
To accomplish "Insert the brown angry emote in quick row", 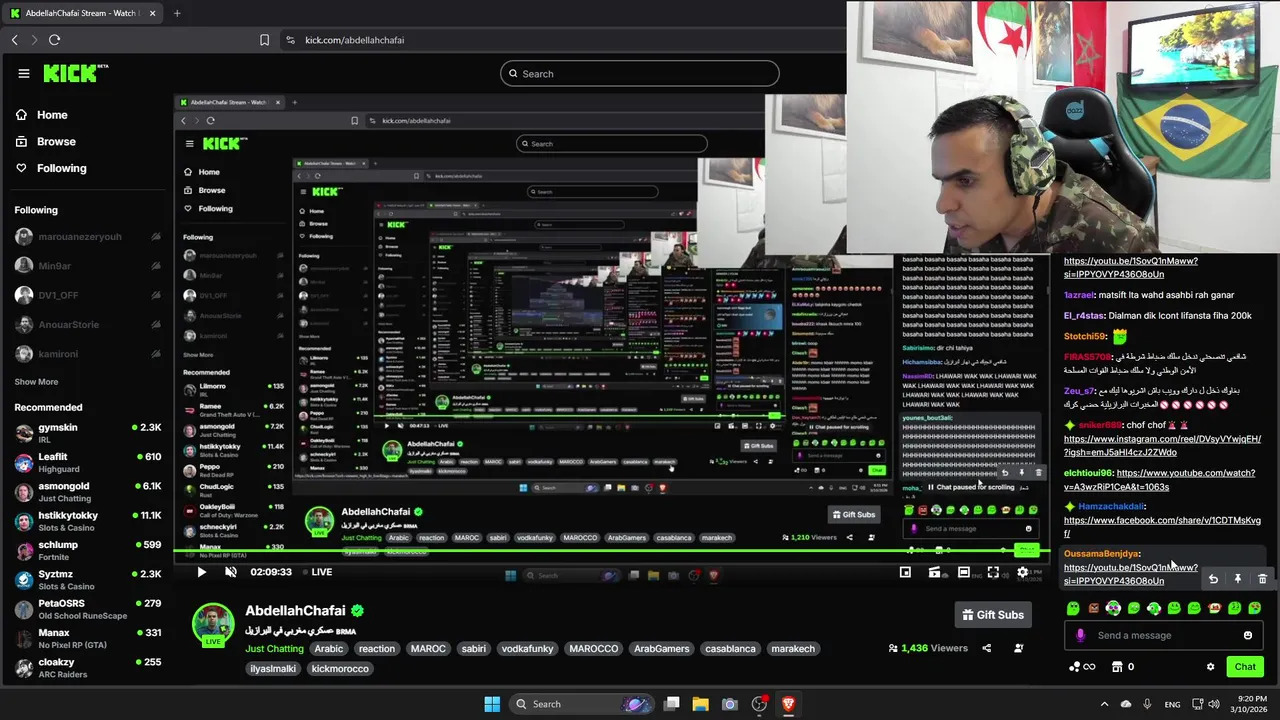I will click(x=1093, y=608).
